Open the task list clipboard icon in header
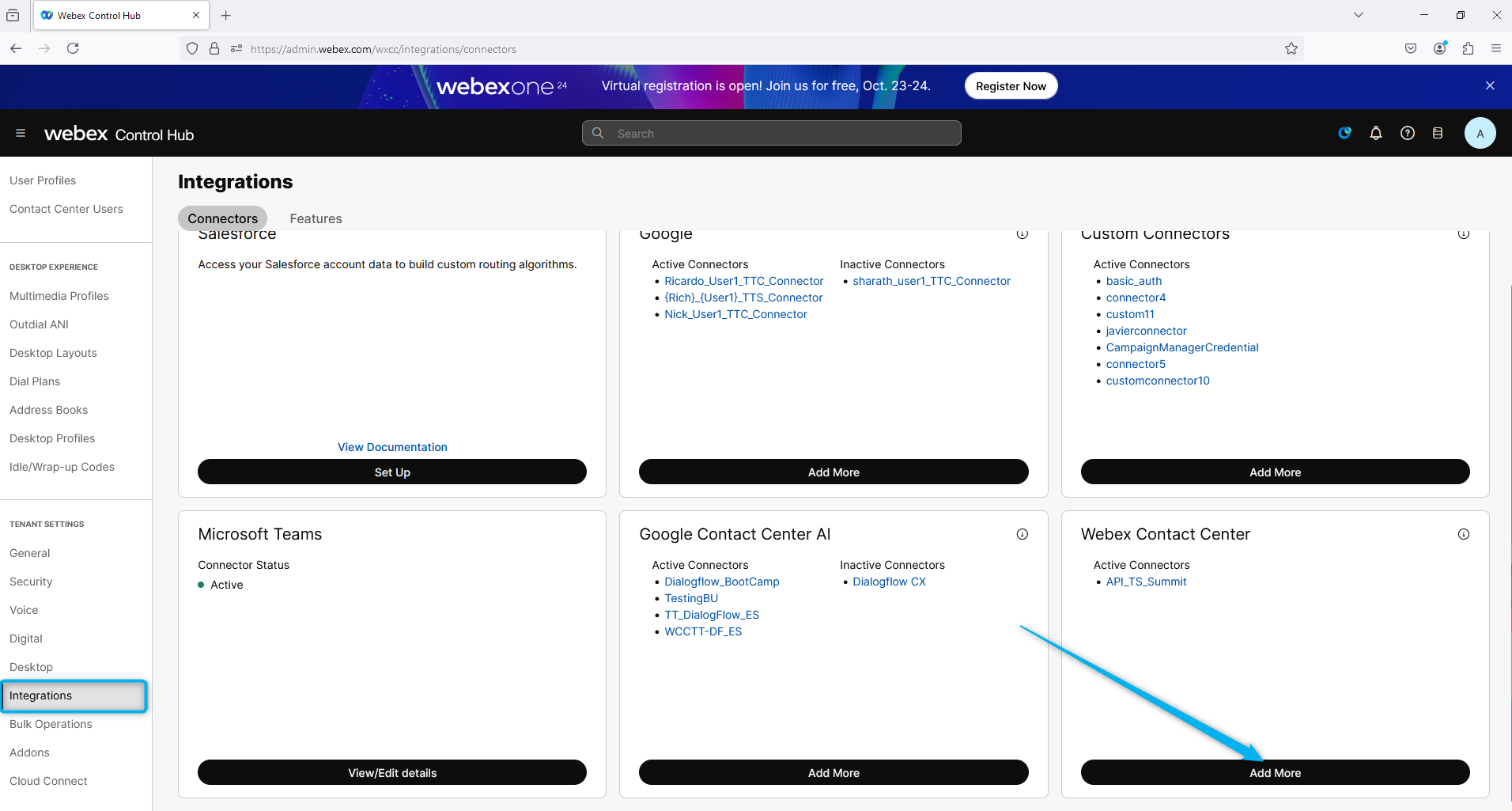The width and height of the screenshot is (1512, 811). pos(1438,133)
